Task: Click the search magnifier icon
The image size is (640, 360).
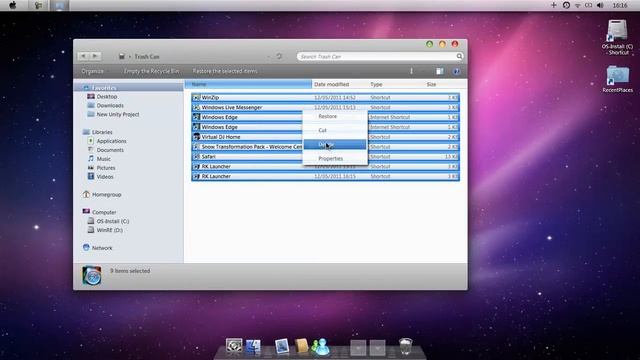Action: (459, 56)
